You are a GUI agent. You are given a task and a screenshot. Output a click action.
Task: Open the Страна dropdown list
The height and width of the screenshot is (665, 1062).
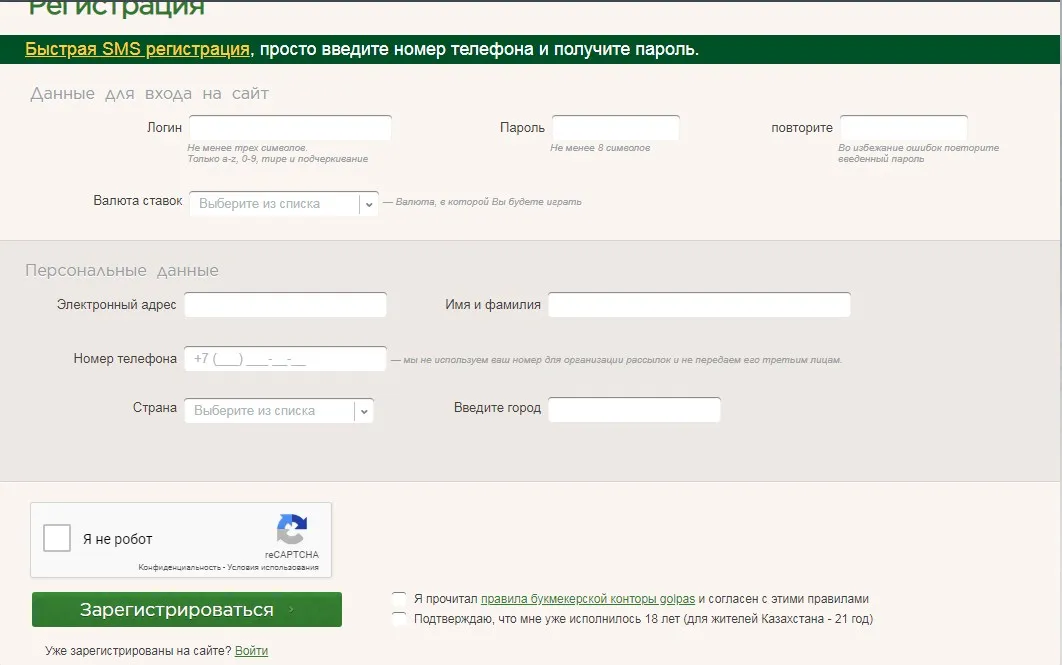(279, 410)
